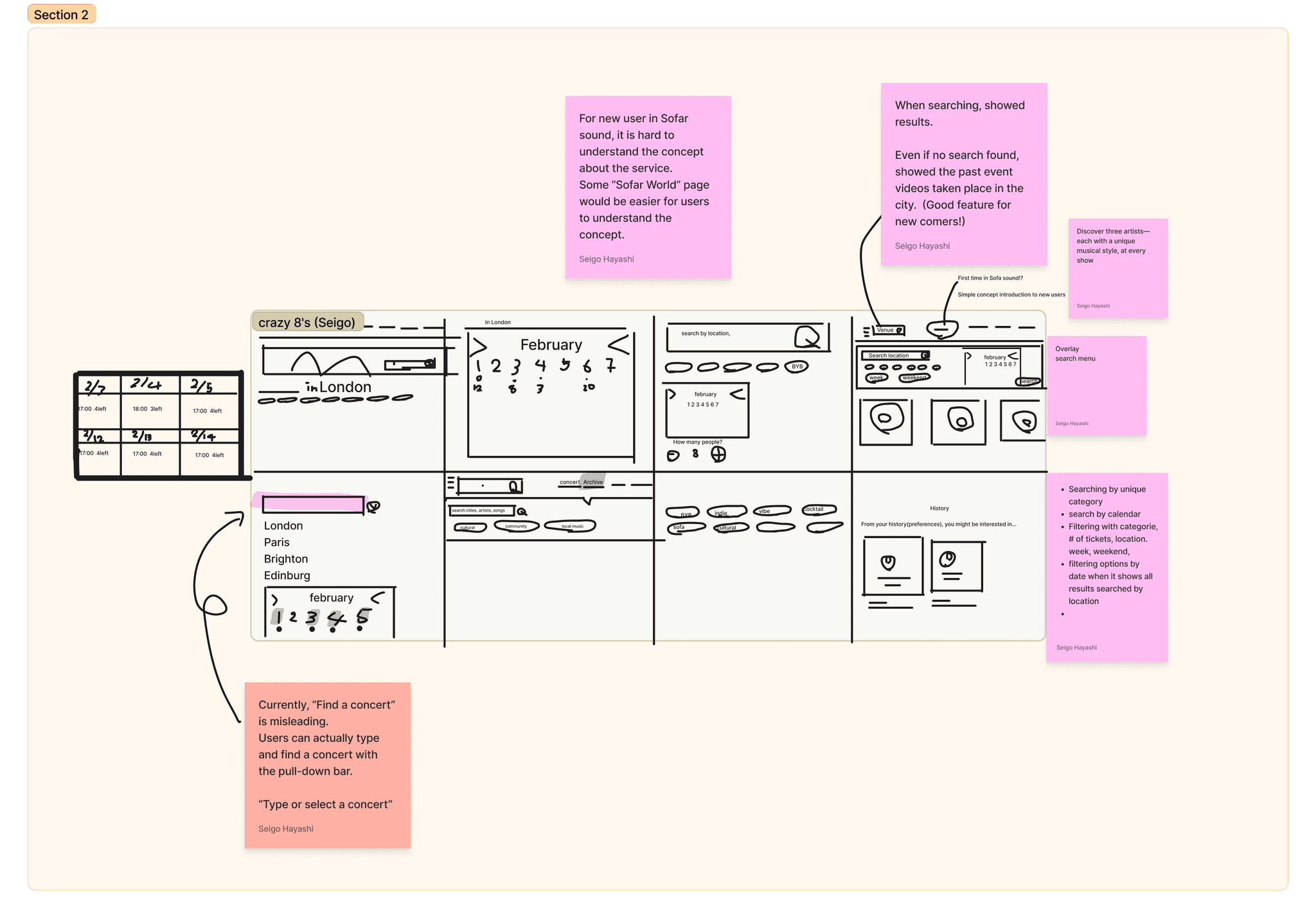The image size is (1316, 918).
Task: Select 'Brighton' from the city dropdown list
Action: click(286, 559)
